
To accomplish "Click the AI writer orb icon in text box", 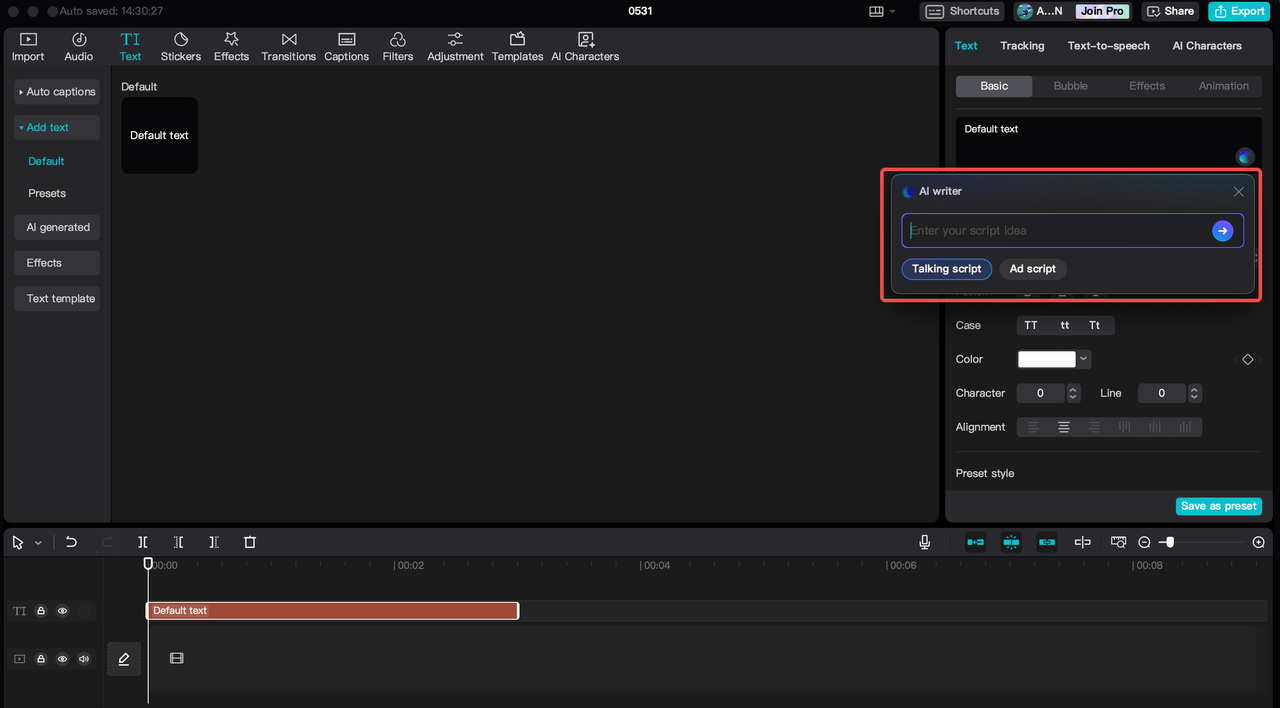I will pos(1245,157).
